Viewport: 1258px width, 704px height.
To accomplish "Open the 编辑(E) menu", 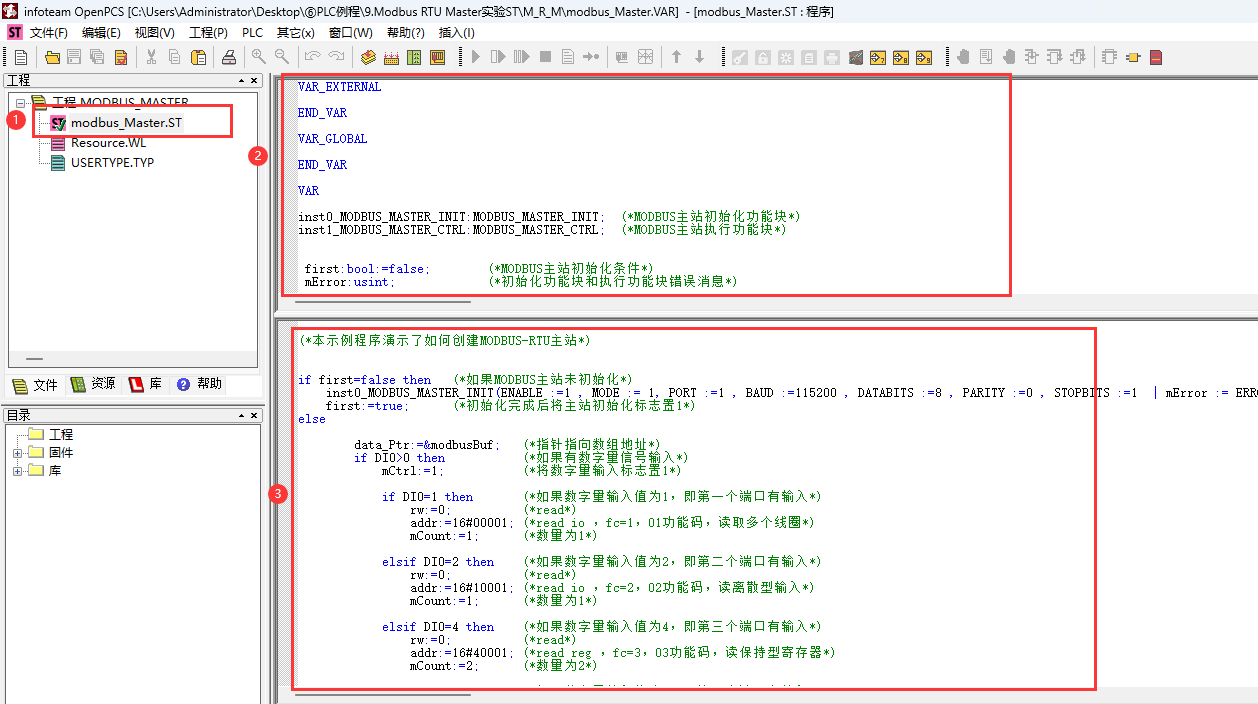I will (101, 32).
